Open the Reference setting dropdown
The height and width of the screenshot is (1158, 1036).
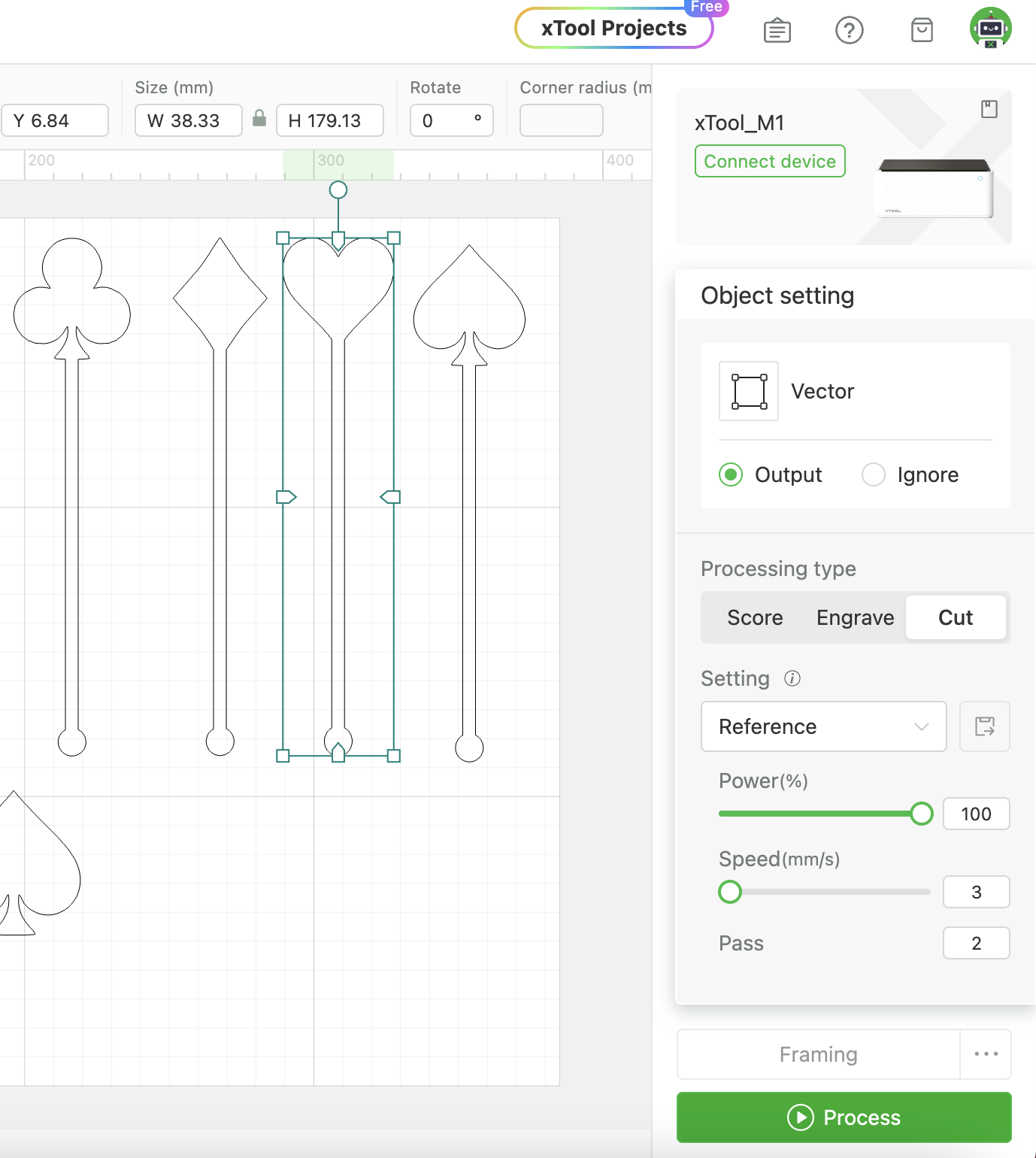click(823, 726)
